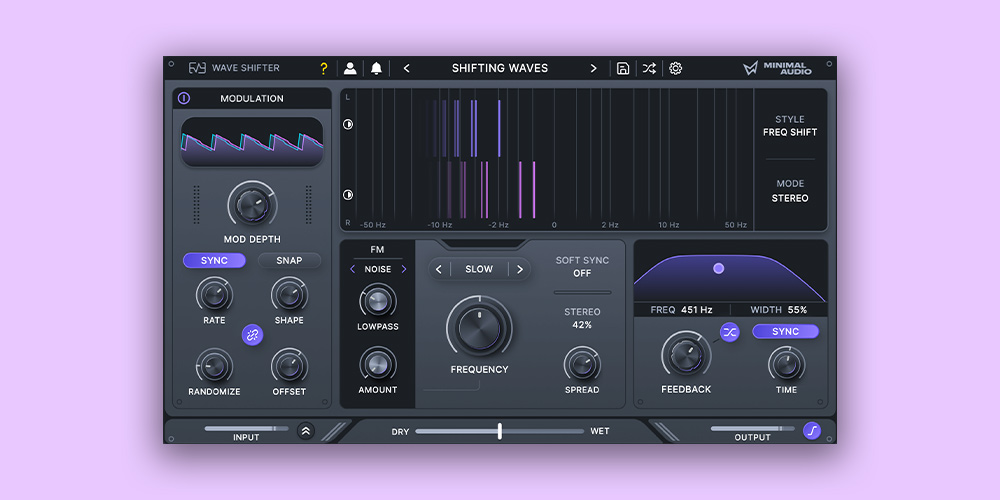Open the yellow help question mark
The width and height of the screenshot is (1000, 500).
323,69
